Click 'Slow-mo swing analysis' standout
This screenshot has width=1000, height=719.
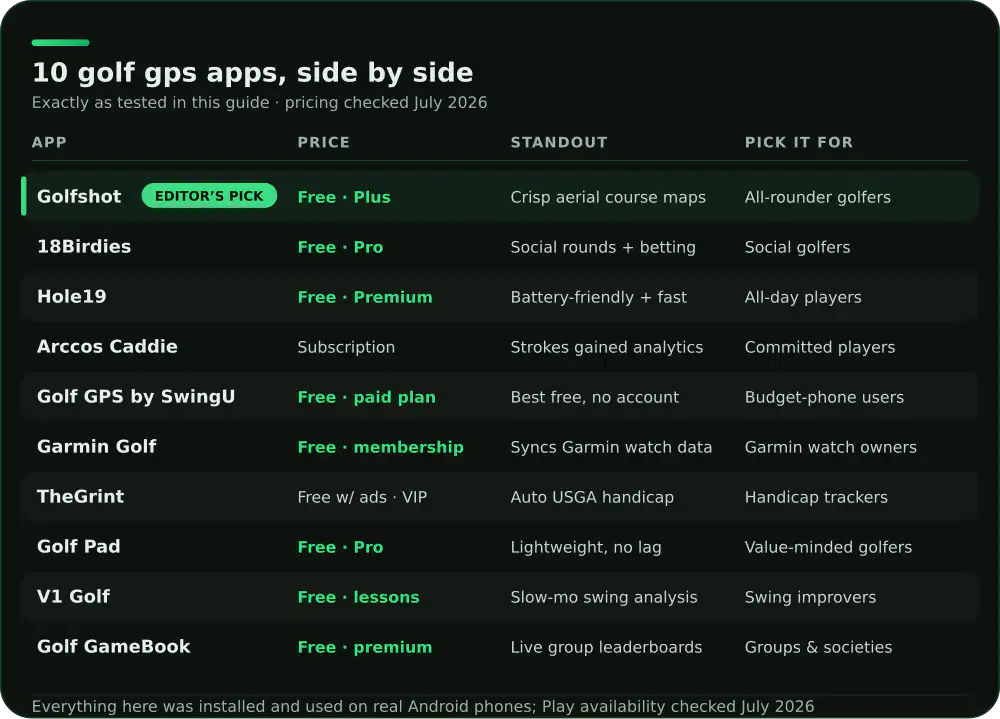[x=604, y=597]
